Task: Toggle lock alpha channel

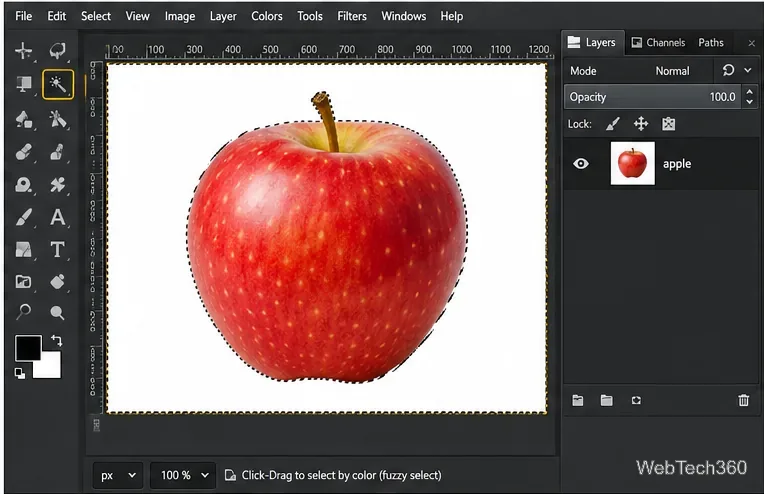Action: tap(668, 124)
